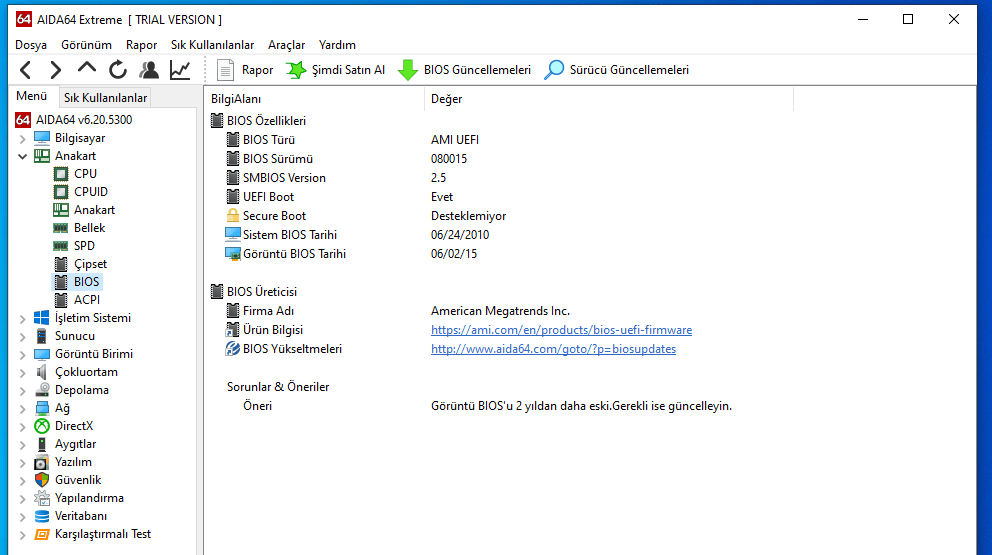Select the SMBIOS Version row
The width and height of the screenshot is (992, 555).
[x=284, y=178]
